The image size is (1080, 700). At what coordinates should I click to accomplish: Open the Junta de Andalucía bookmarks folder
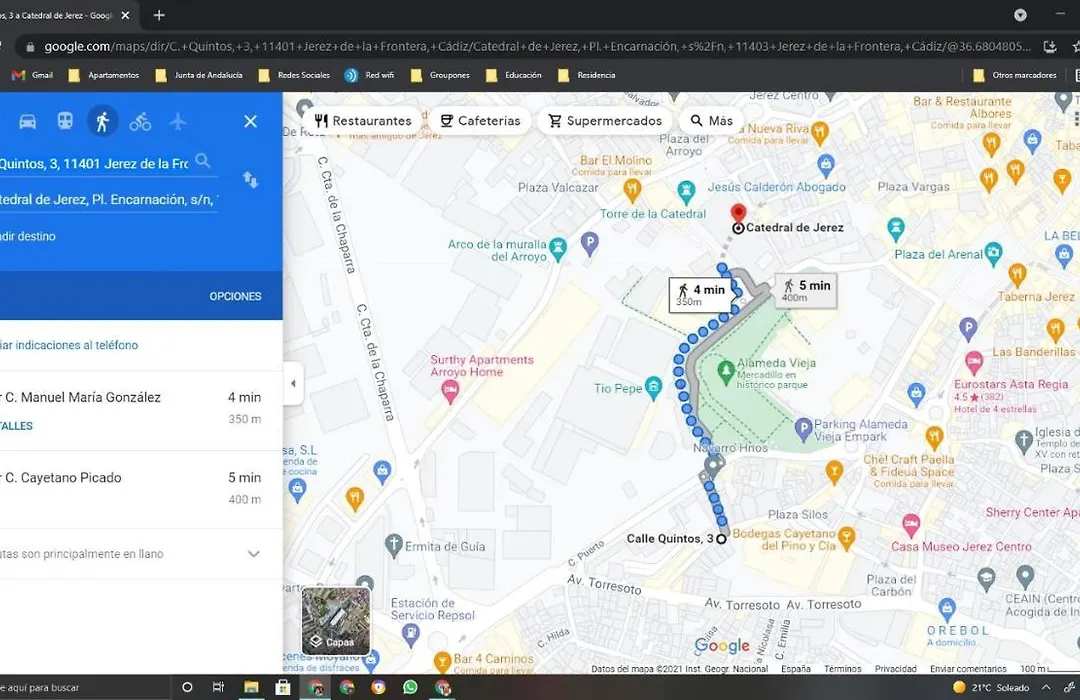click(199, 75)
